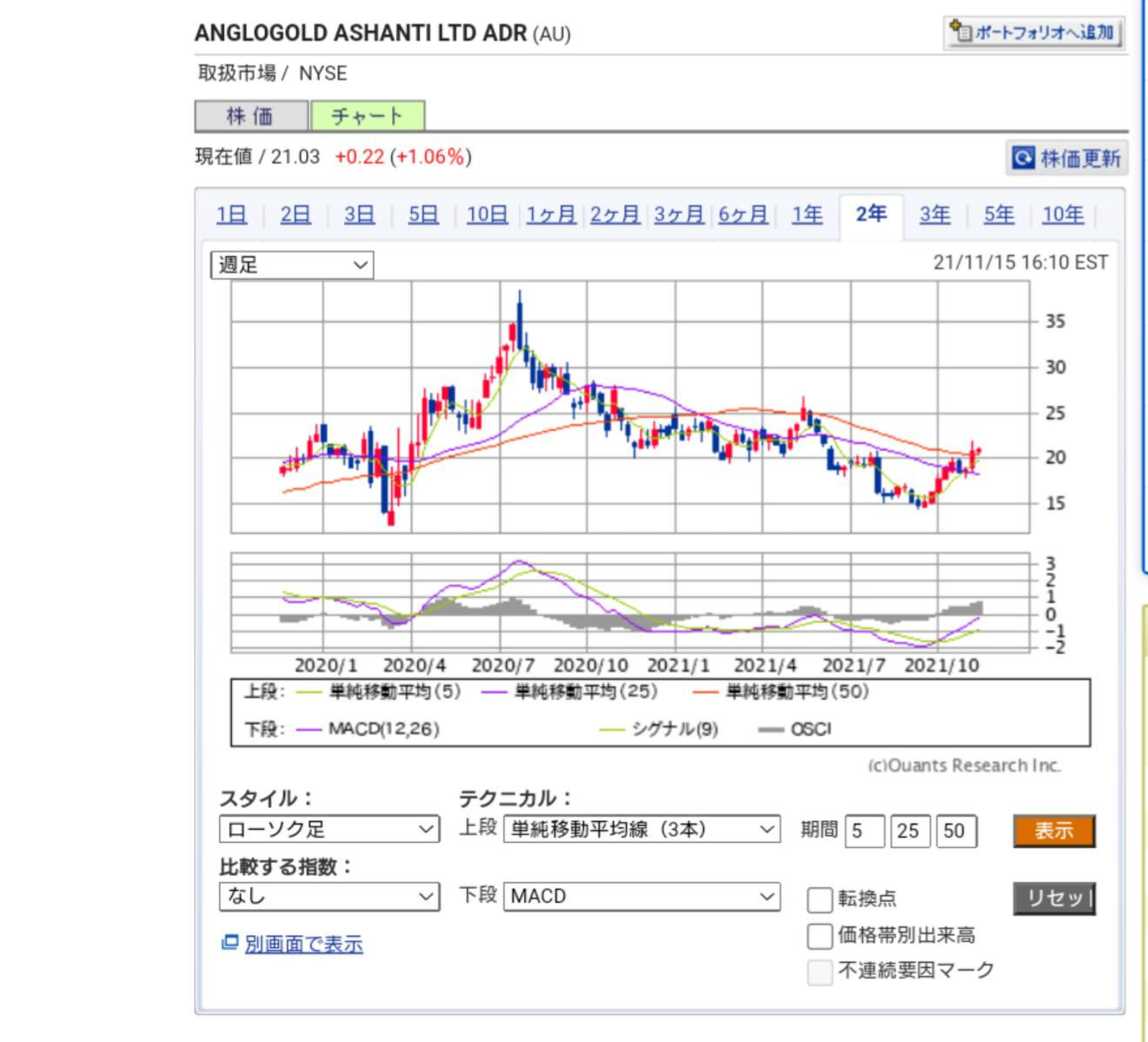Click the open-in-new-window icon
Screen dimensions: 1148x1042
click(229, 943)
